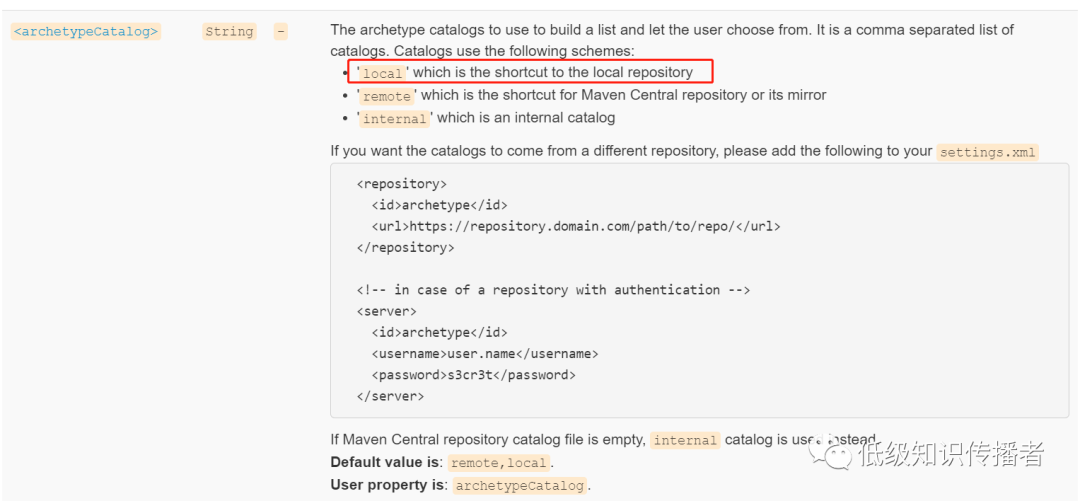Click the <username>user.name</username> line
The image size is (1080, 501).
[x=486, y=353]
